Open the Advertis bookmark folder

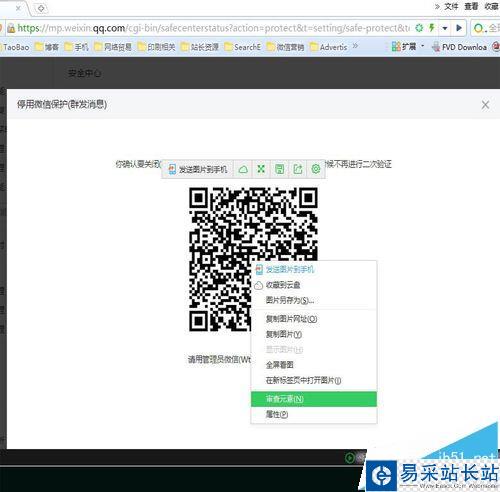329,47
